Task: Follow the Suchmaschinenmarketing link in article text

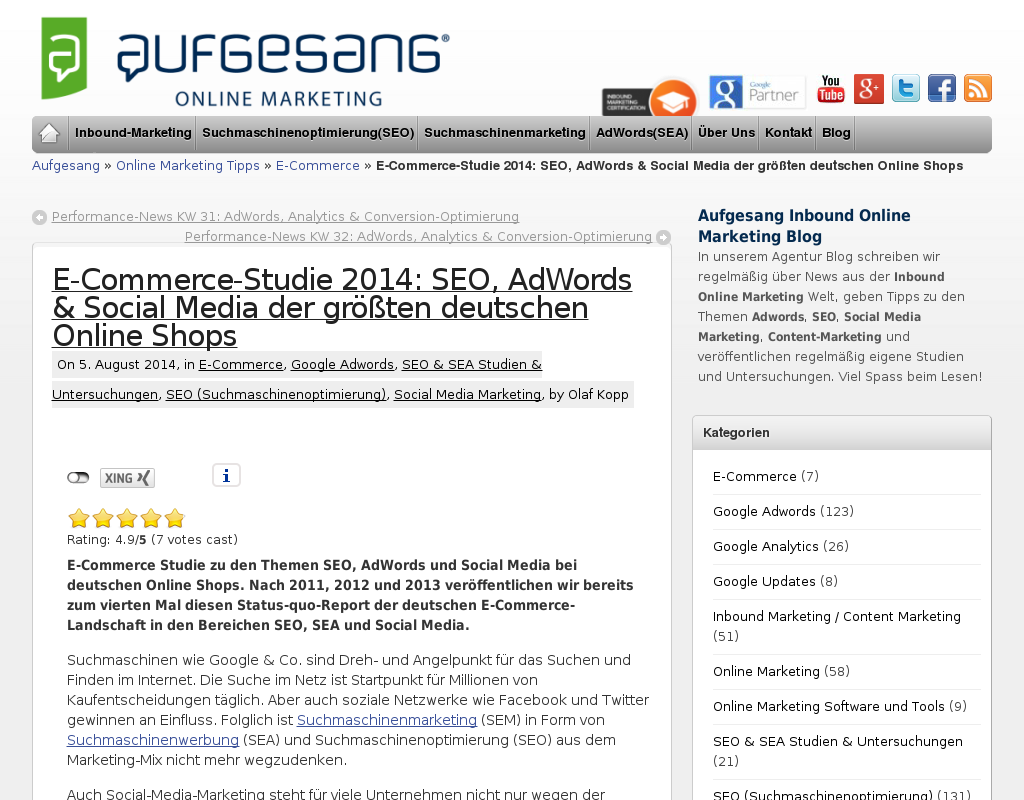Action: (387, 720)
